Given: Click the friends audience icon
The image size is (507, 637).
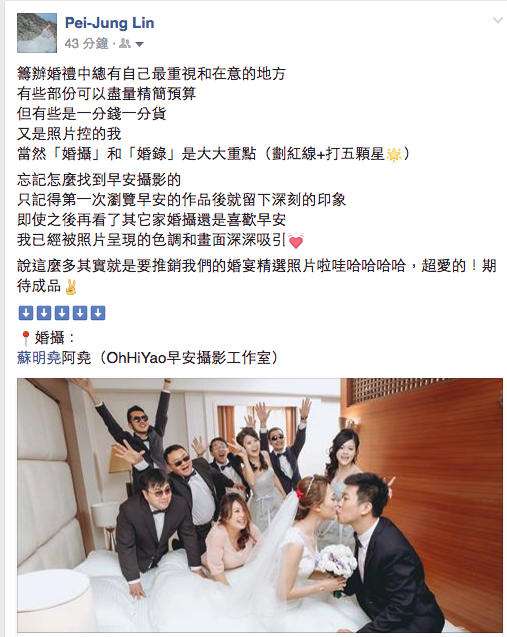Looking at the screenshot, I should pos(125,43).
